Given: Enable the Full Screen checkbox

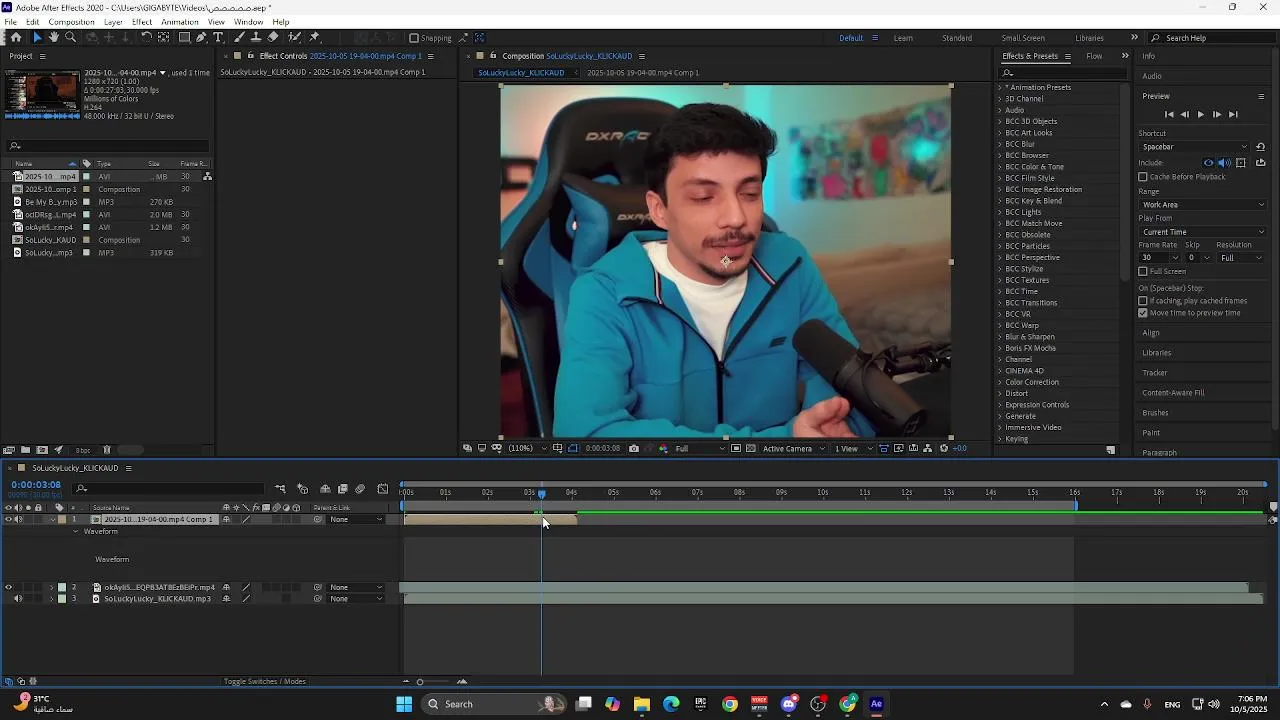Looking at the screenshot, I should click(1143, 271).
